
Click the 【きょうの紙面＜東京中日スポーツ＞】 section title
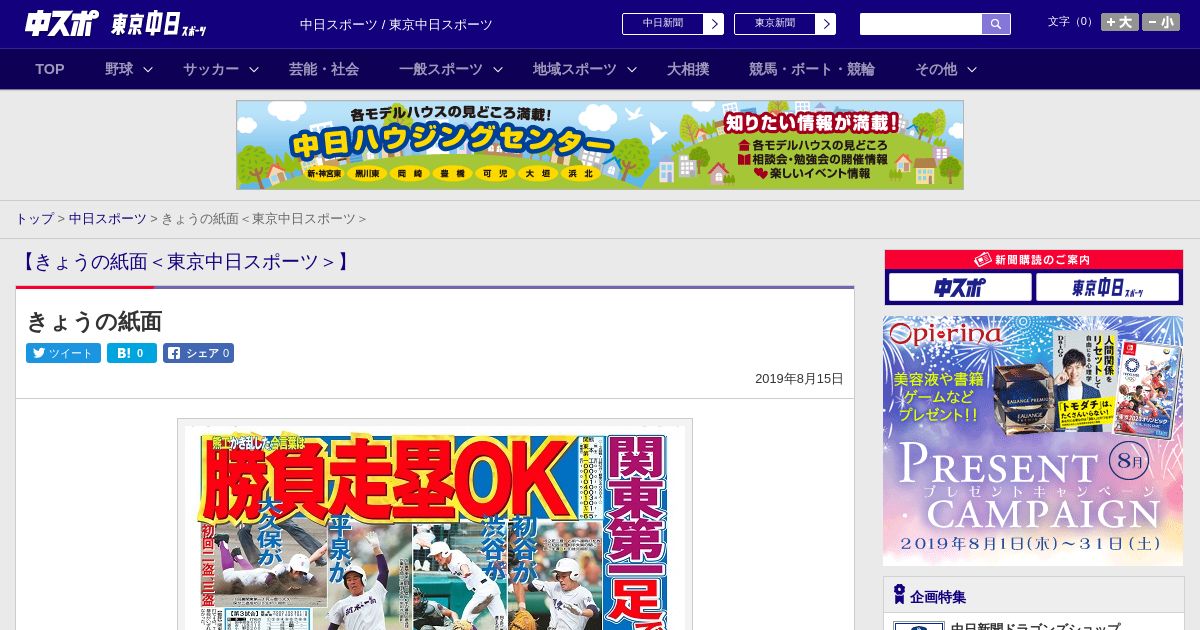click(186, 262)
